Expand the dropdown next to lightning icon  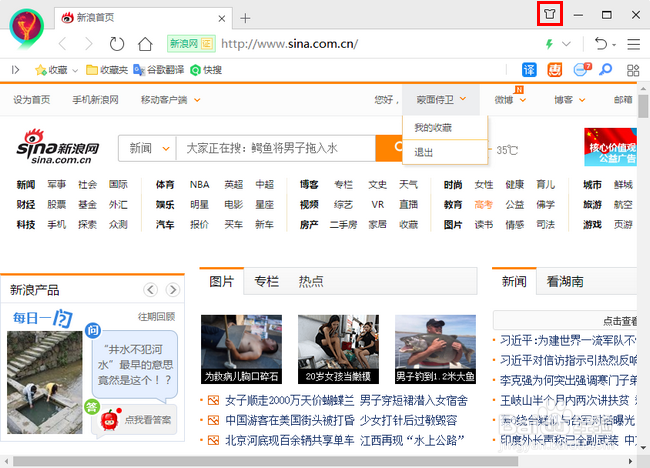coord(566,44)
